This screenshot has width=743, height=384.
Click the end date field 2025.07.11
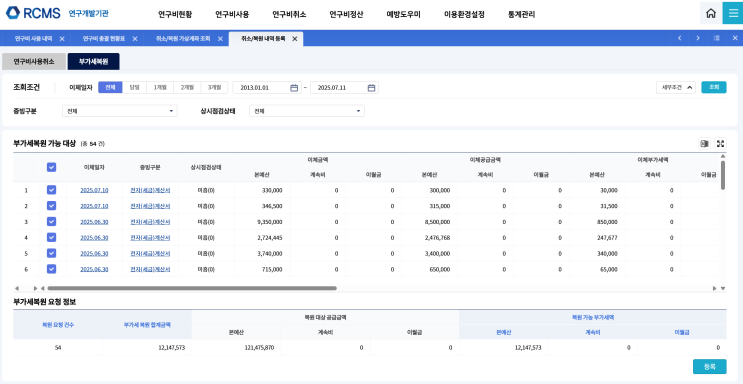[344, 88]
